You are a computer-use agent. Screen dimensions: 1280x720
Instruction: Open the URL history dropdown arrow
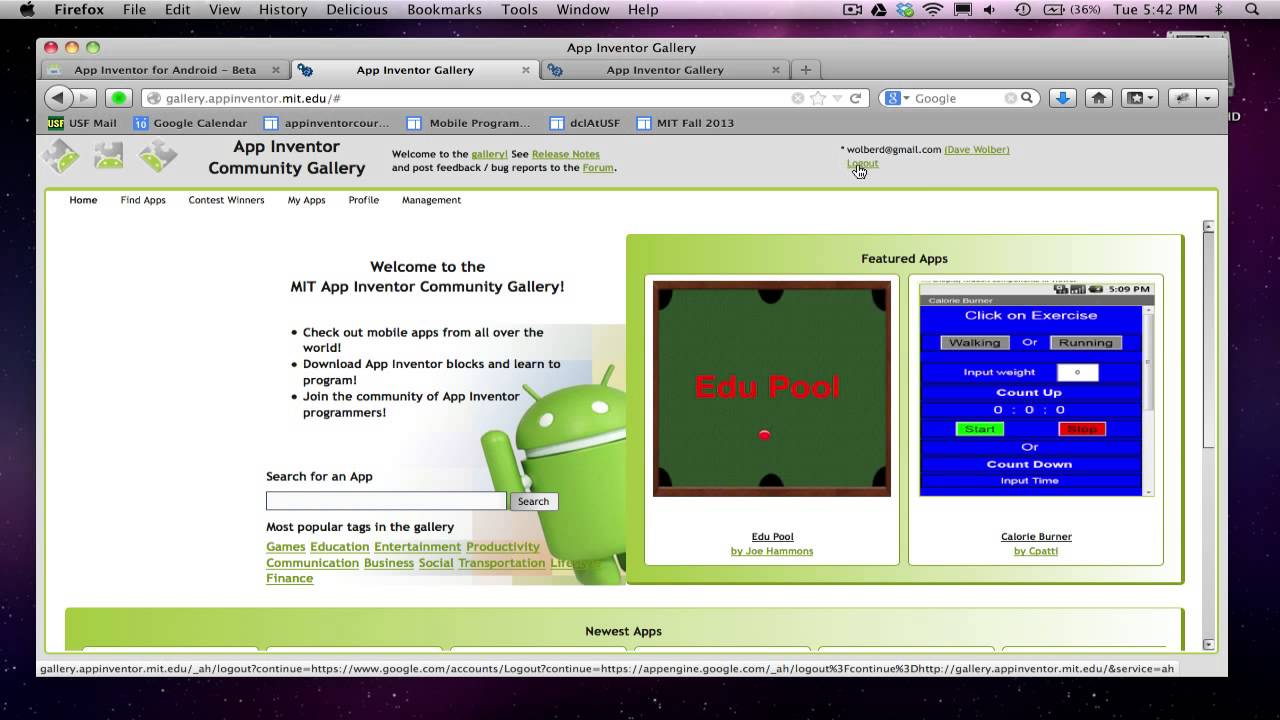pyautogui.click(x=837, y=98)
